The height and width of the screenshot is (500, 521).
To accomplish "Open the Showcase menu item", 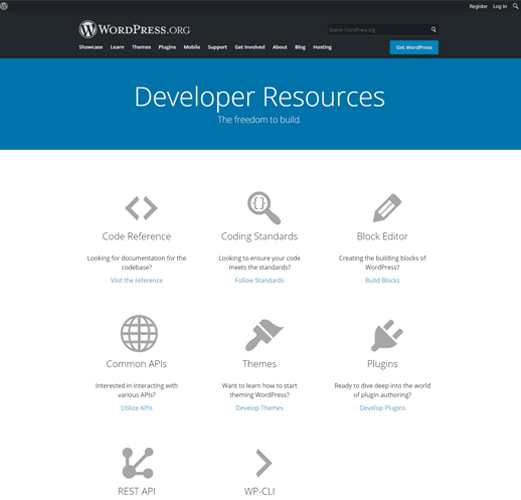I will coord(91,47).
